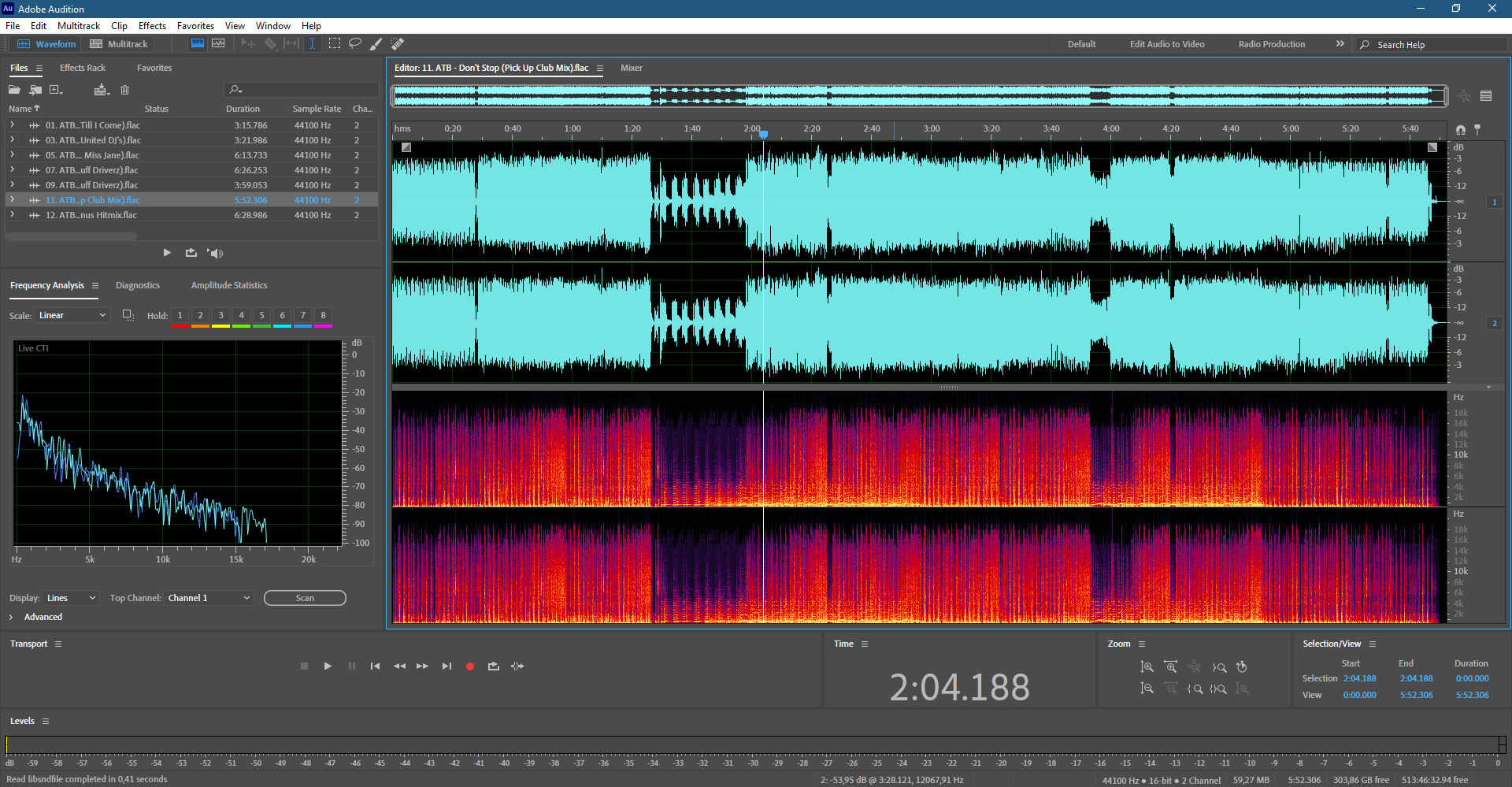
Task: Select the Spot Healing Brush tool
Action: tap(398, 43)
